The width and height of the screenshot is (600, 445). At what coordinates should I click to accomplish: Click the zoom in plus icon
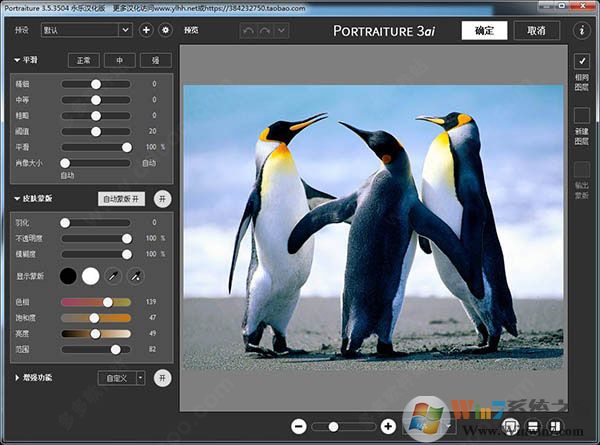pos(388,426)
